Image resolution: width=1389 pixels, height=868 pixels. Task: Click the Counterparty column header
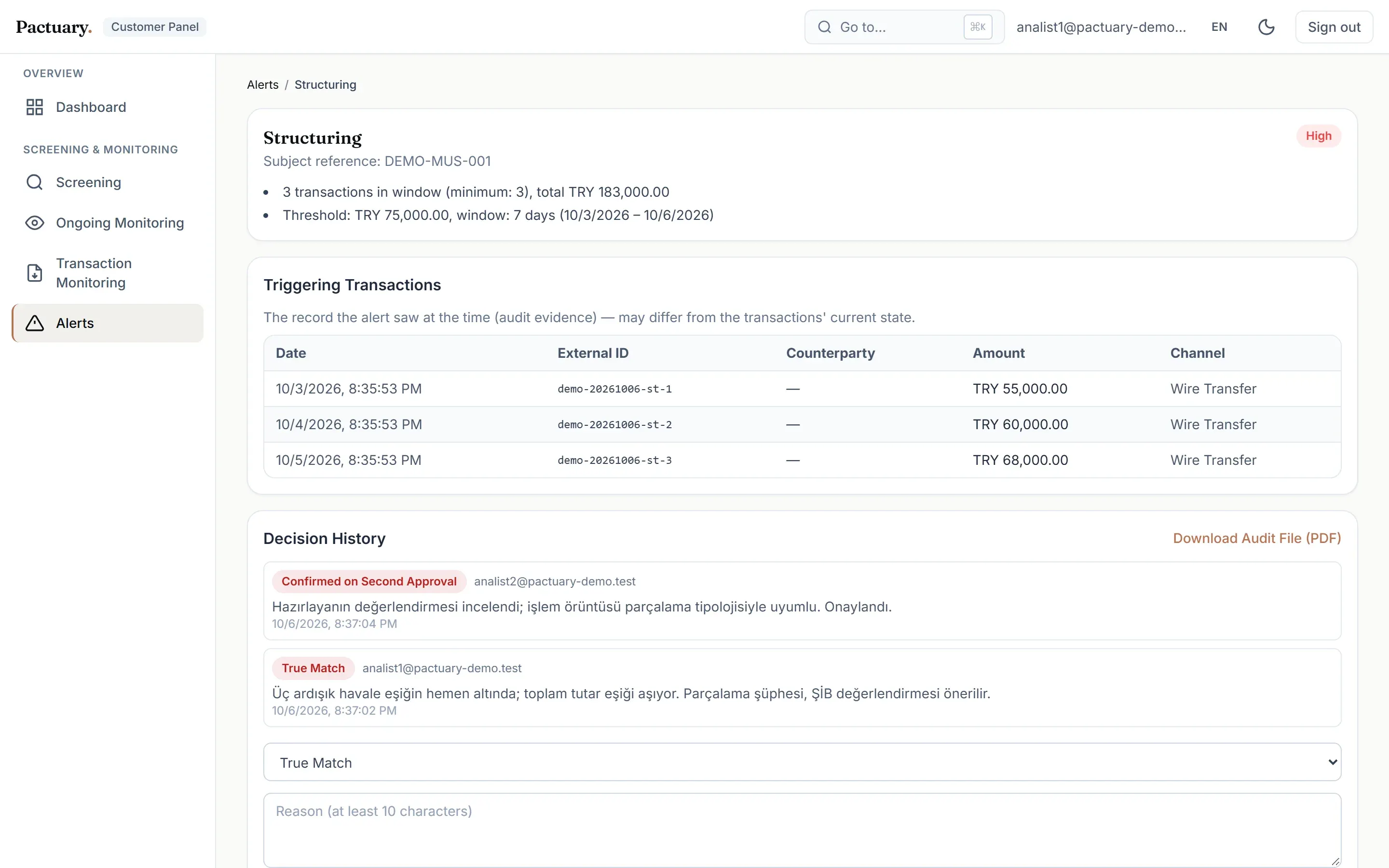tap(830, 353)
